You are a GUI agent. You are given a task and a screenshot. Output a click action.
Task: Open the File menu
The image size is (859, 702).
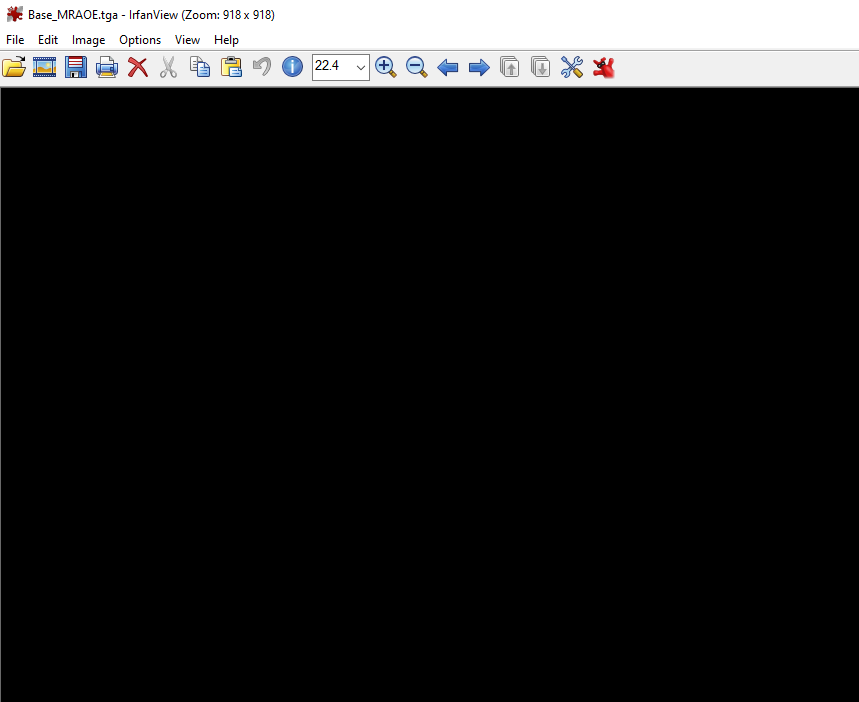[x=15, y=40]
